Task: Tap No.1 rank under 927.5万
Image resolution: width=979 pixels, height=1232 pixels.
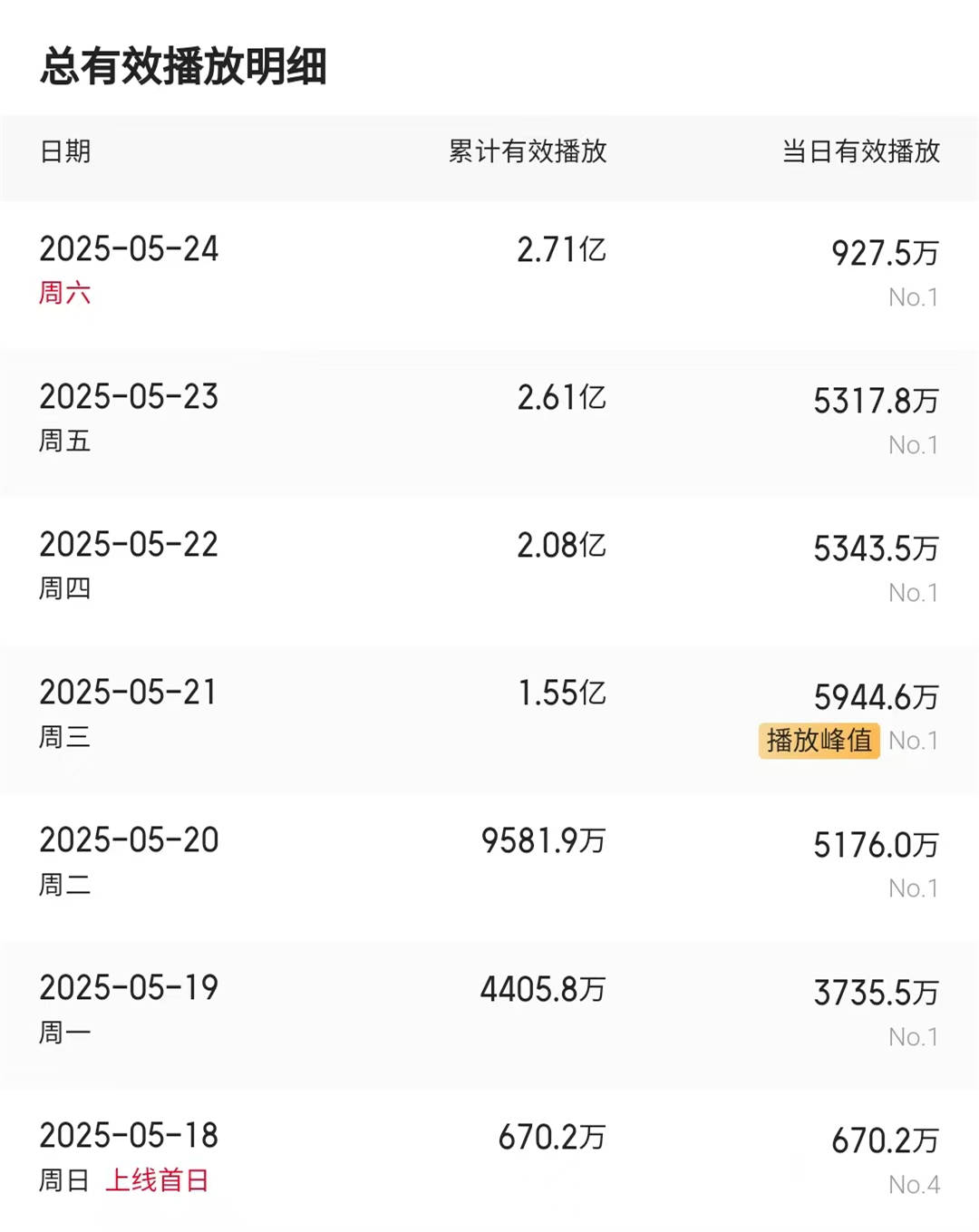Action: tap(914, 297)
